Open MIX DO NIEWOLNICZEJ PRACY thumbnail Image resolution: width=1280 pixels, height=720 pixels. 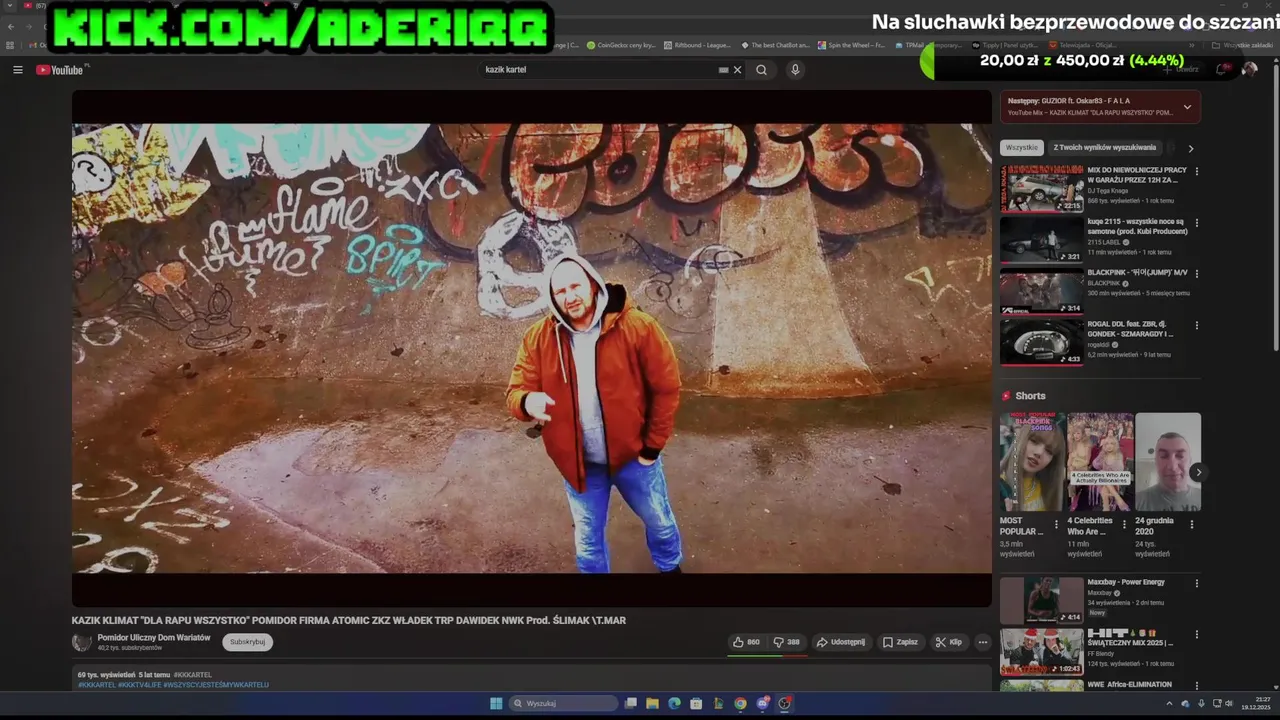pyautogui.click(x=1042, y=187)
